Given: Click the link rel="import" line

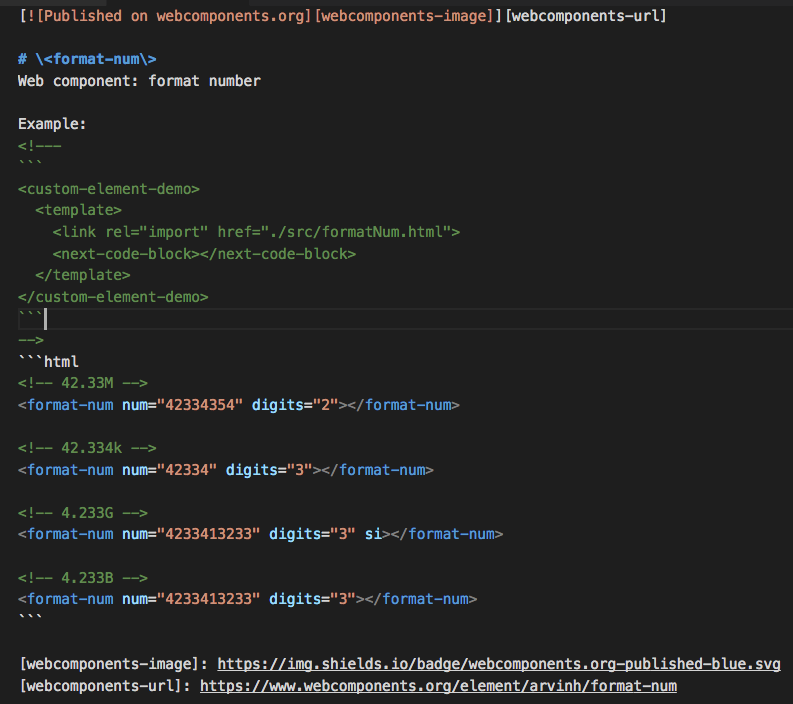Looking at the screenshot, I should (256, 232).
